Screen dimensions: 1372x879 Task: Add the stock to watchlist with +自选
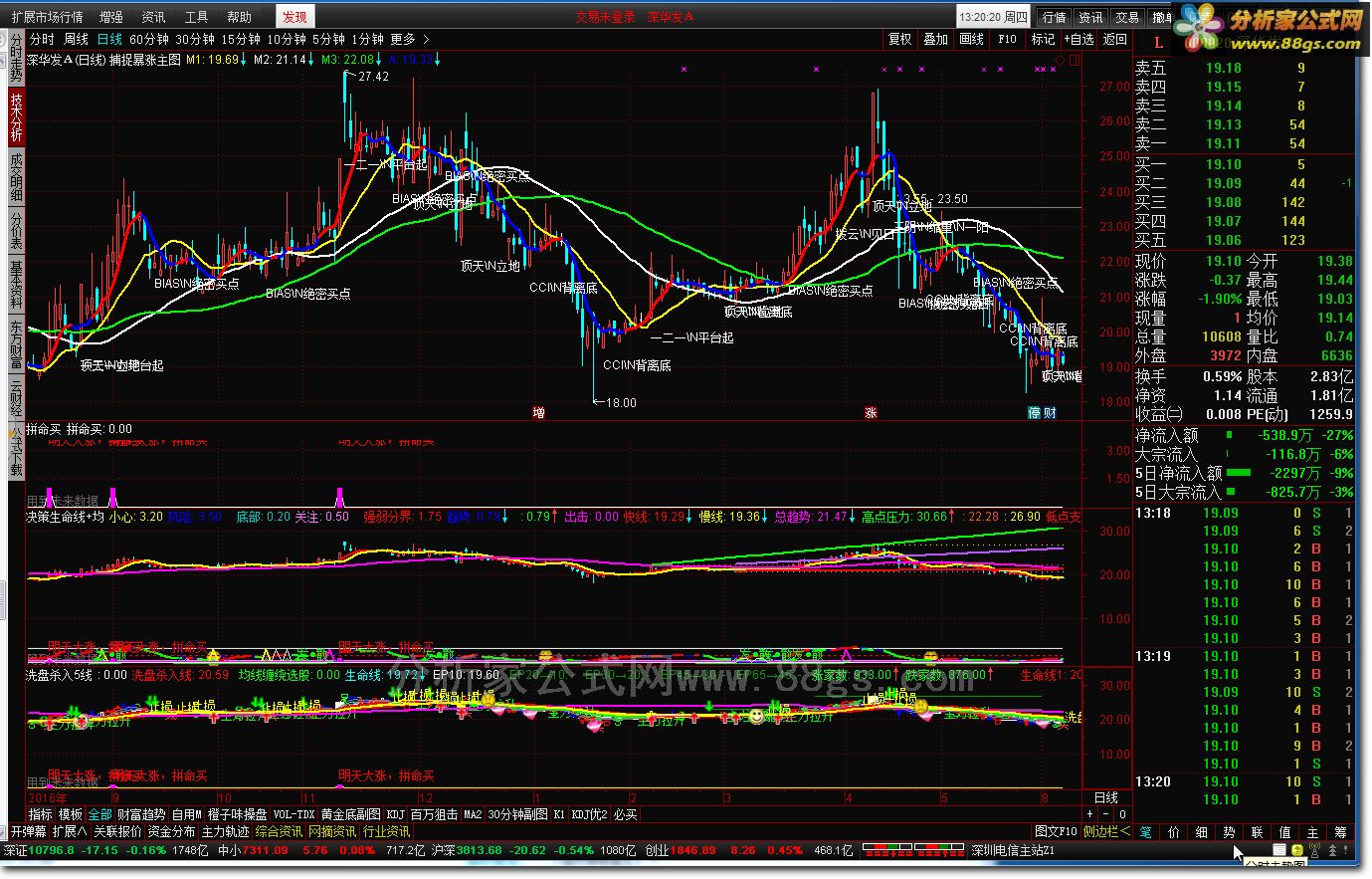click(x=1079, y=39)
